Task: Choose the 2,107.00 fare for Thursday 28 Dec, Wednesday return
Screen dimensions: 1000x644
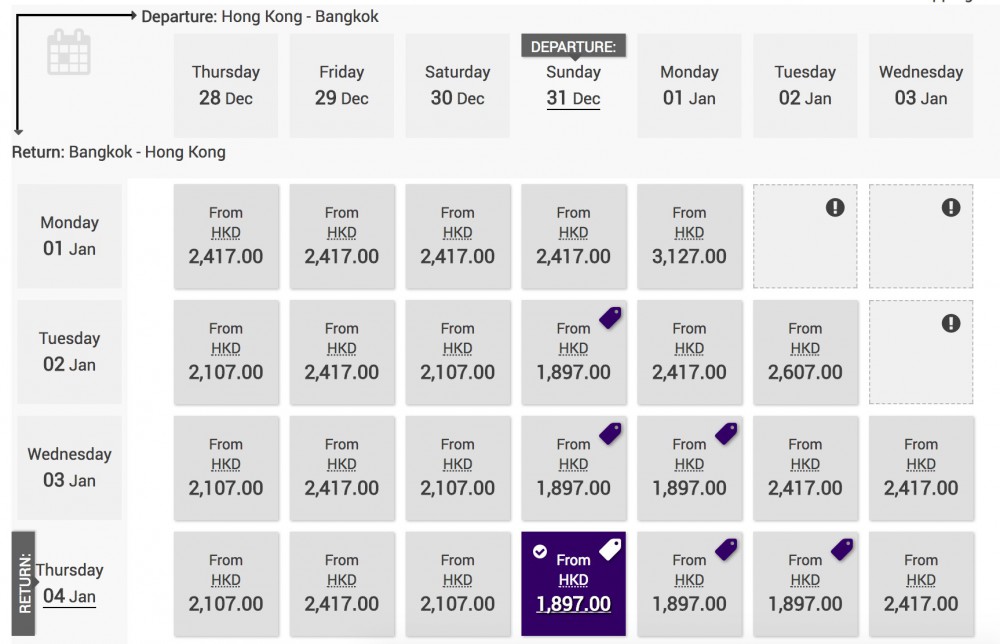Action: point(226,468)
